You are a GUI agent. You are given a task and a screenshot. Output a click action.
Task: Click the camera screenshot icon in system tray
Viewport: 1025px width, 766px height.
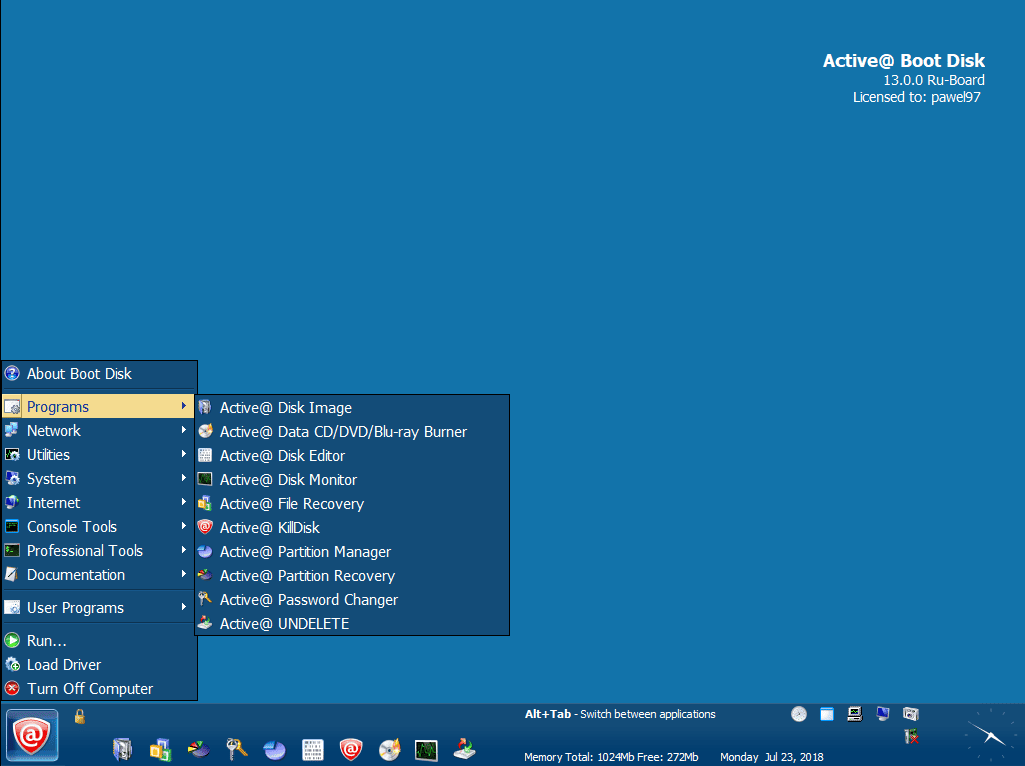tap(910, 714)
